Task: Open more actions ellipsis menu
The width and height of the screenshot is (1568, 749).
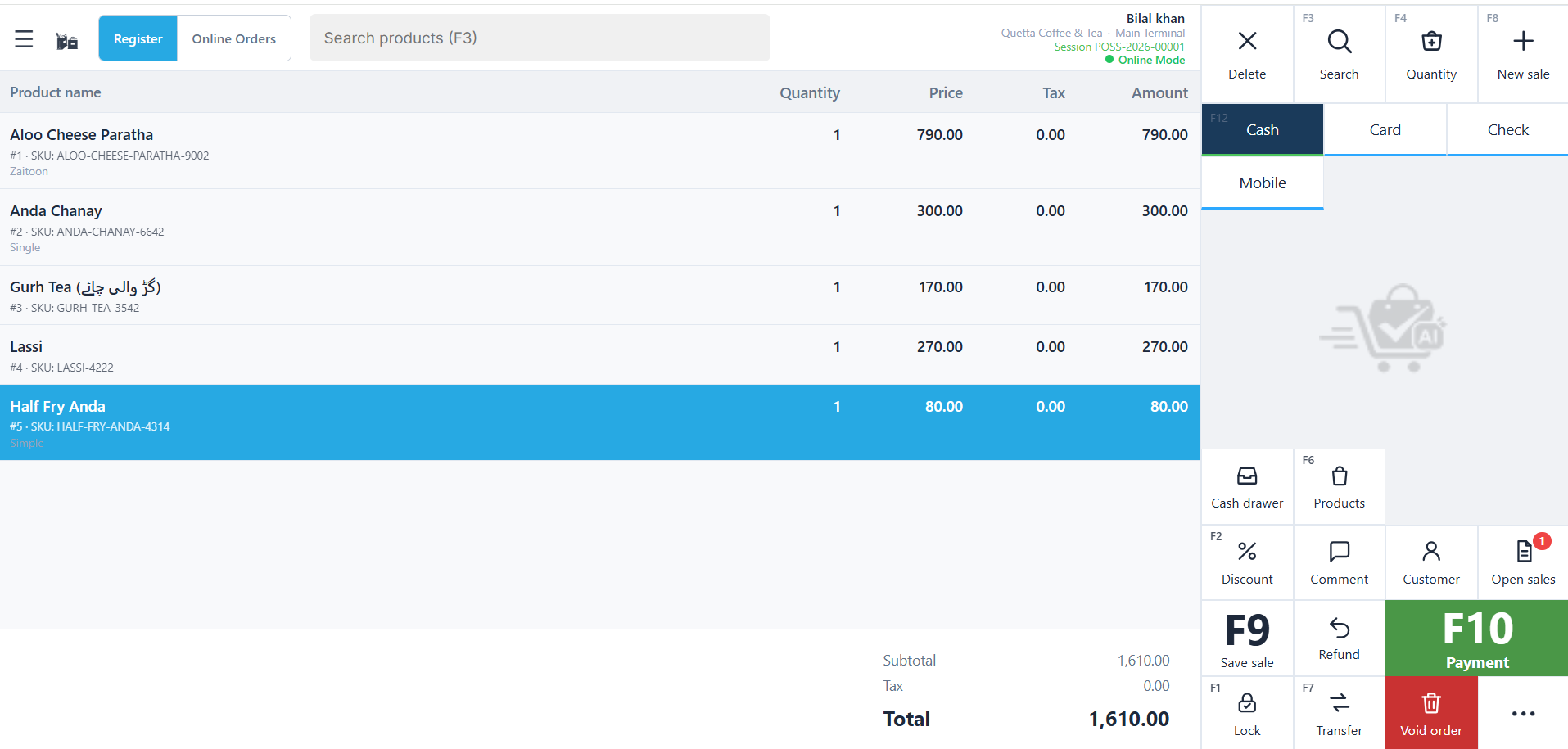Action: pyautogui.click(x=1523, y=714)
